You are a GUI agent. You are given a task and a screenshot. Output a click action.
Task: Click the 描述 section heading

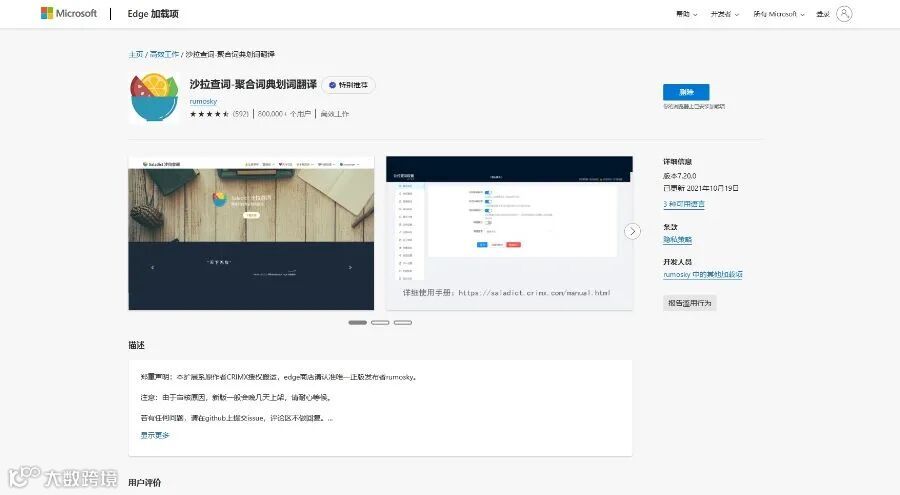point(137,345)
